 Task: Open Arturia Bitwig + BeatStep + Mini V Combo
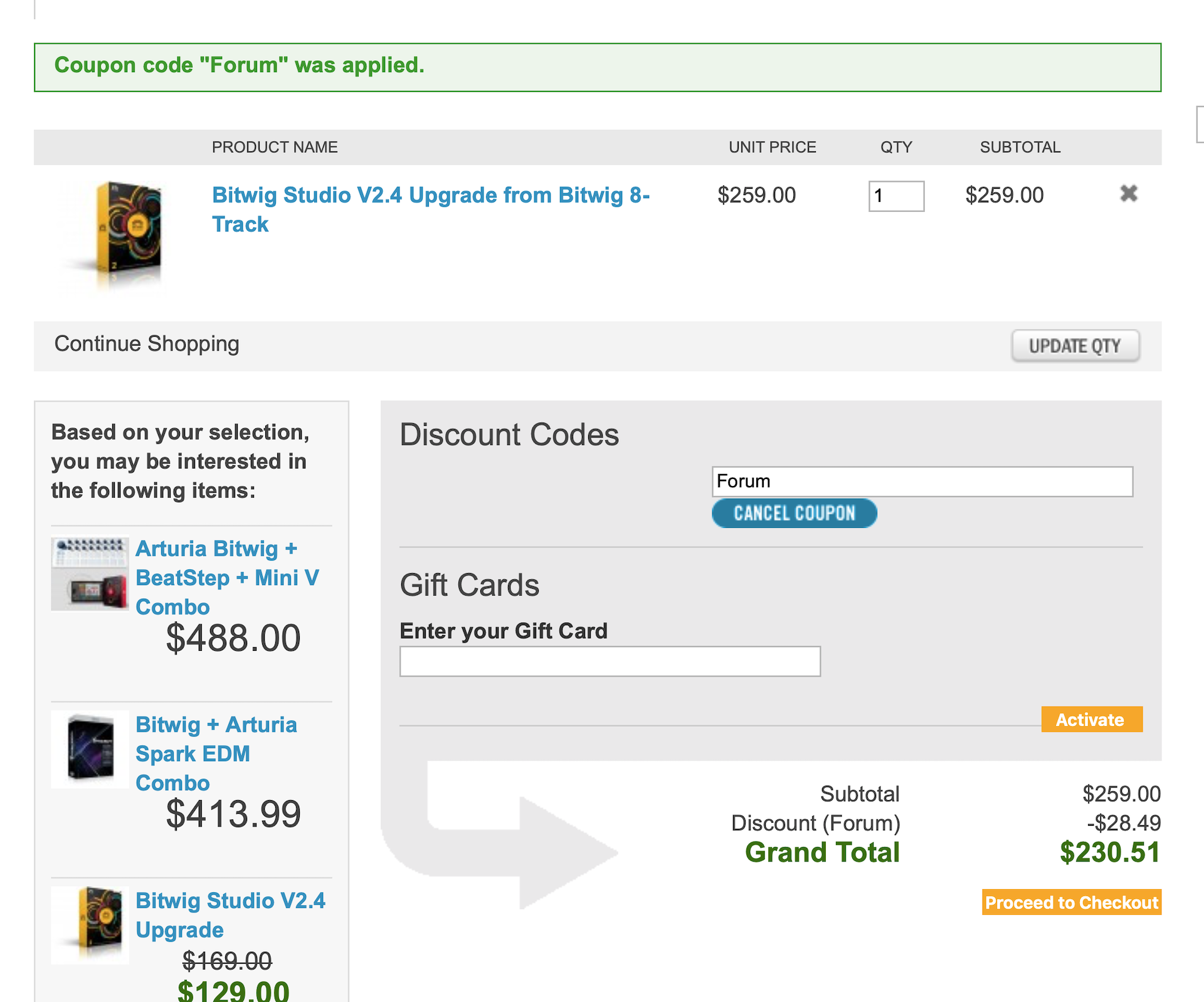(227, 577)
